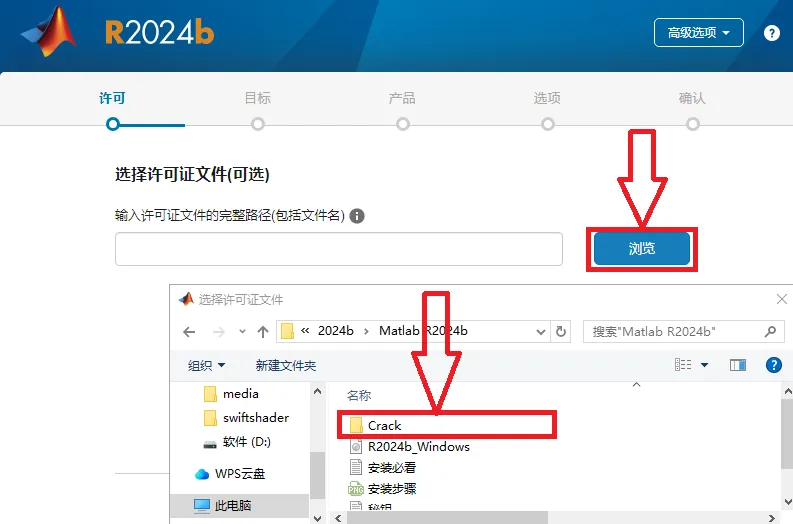The image size is (793, 524).
Task: Click the D: drive icon
Action: (x=210, y=445)
